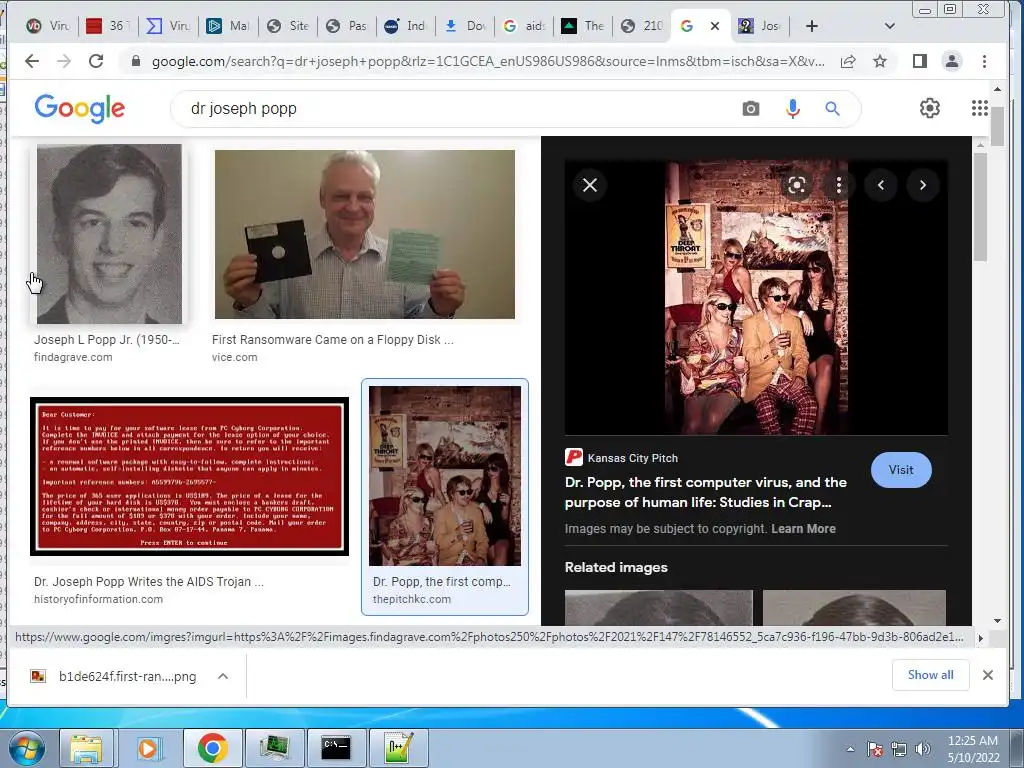The height and width of the screenshot is (768, 1024).
Task: Switch to the 'Jos' tab
Action: [x=760, y=26]
